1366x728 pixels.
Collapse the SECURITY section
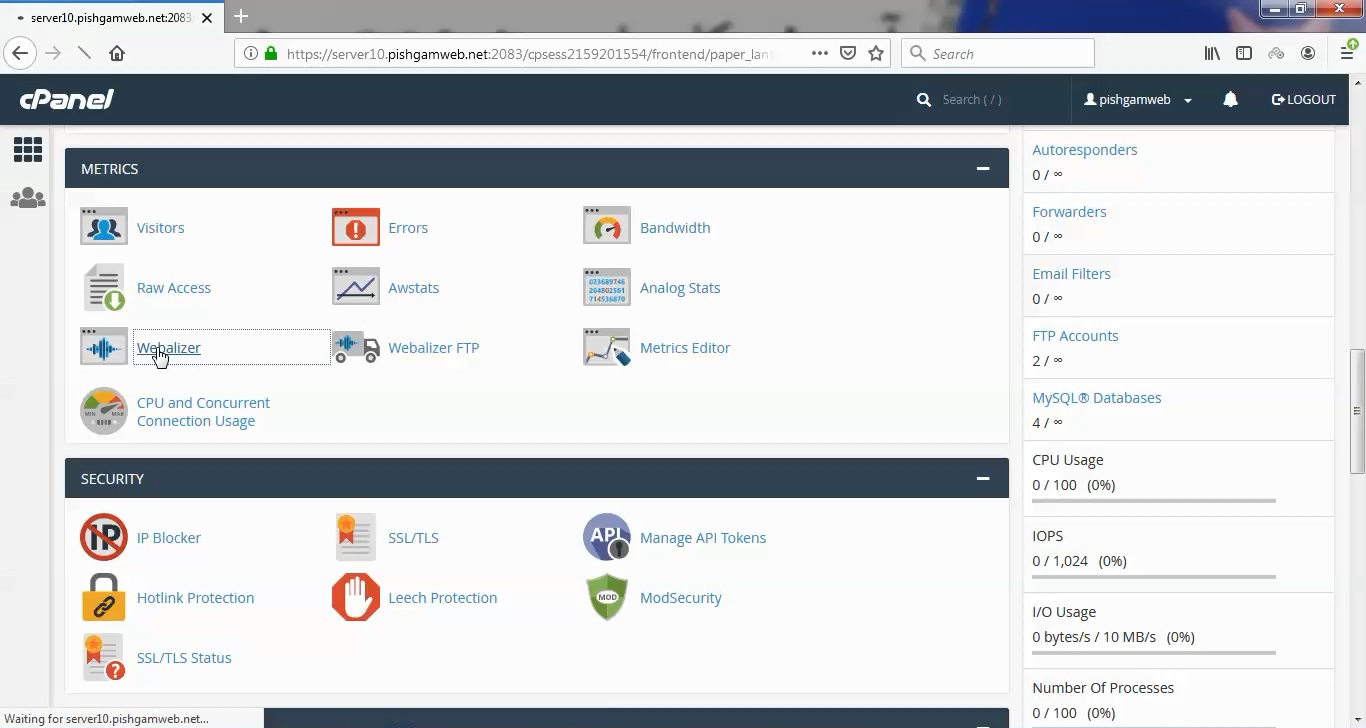(982, 478)
